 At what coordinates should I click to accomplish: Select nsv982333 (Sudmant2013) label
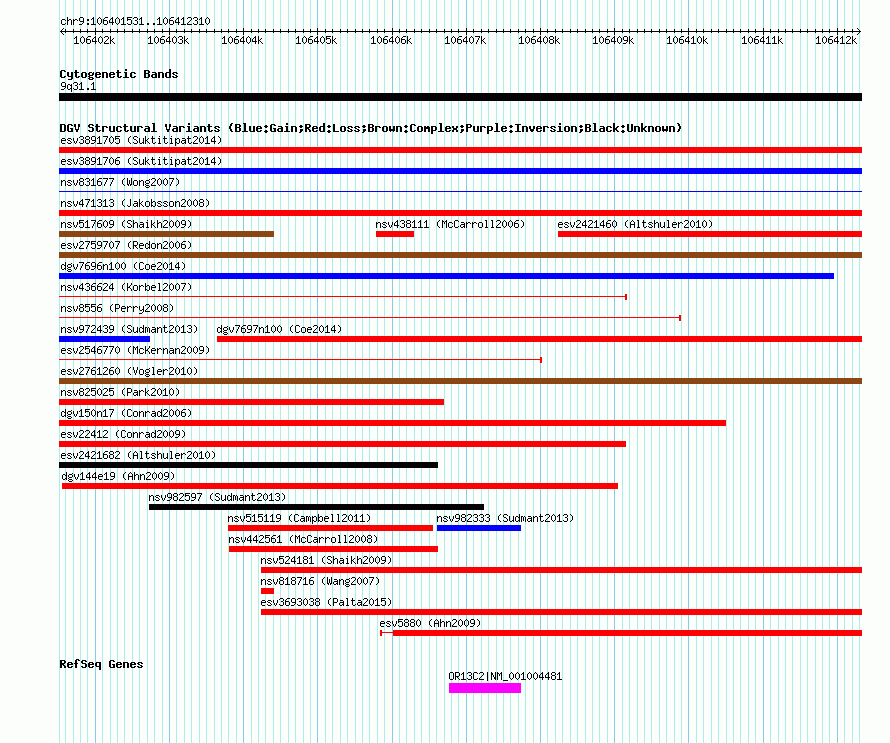click(505, 518)
